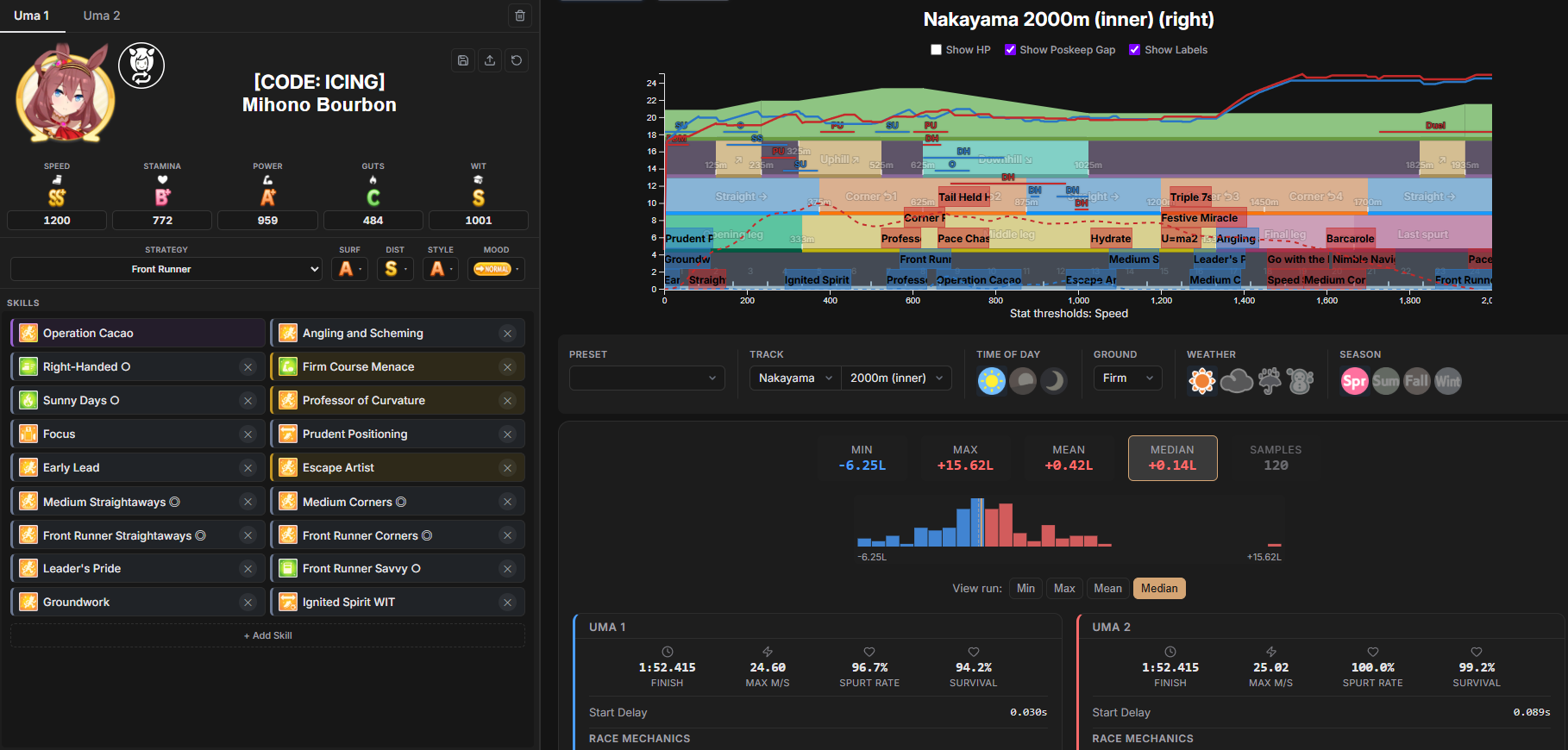Expand the Nakayama track dropdown

(794, 378)
